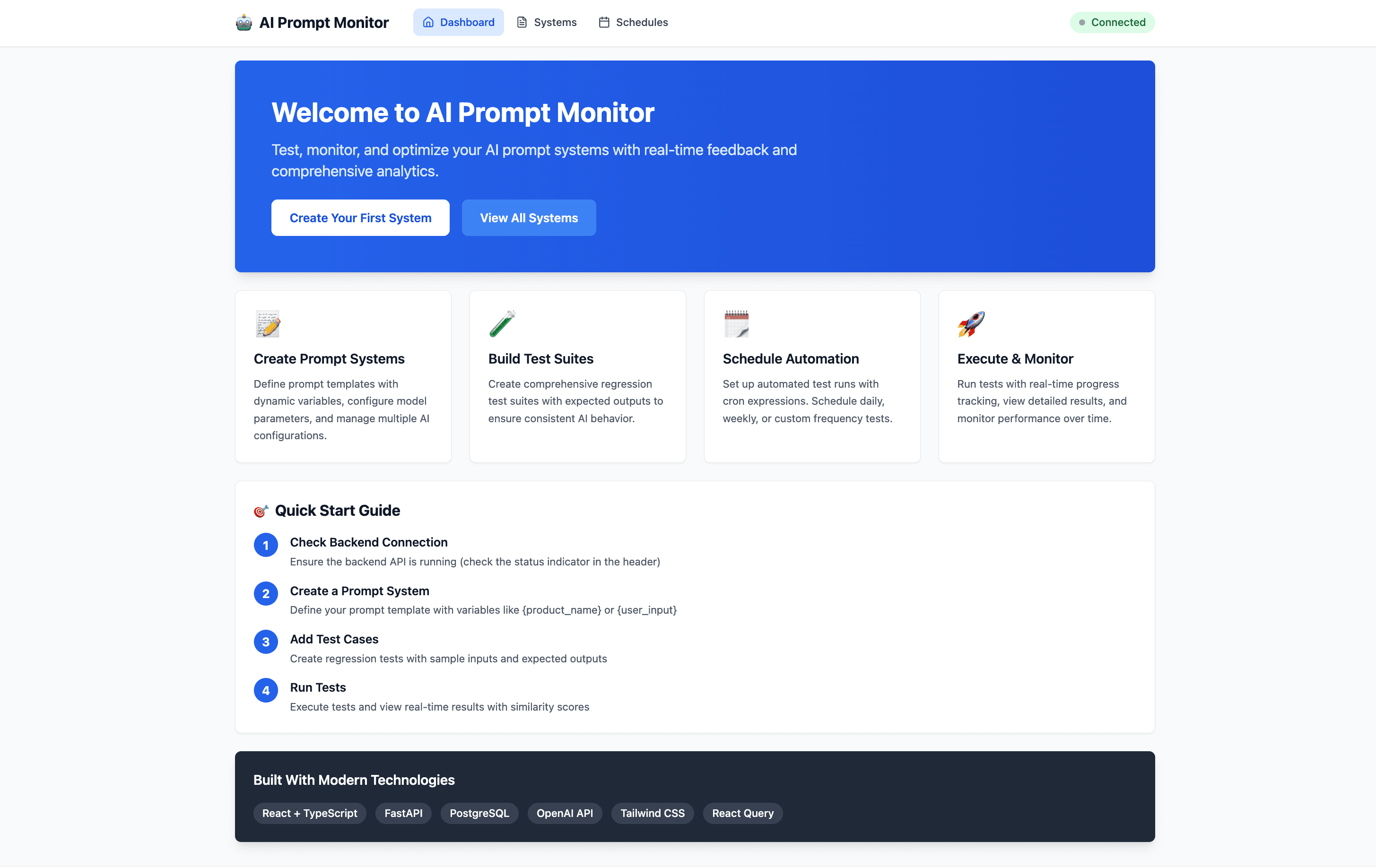The height and width of the screenshot is (868, 1376).
Task: Click the PostgreSQL technology tag
Action: coord(479,813)
